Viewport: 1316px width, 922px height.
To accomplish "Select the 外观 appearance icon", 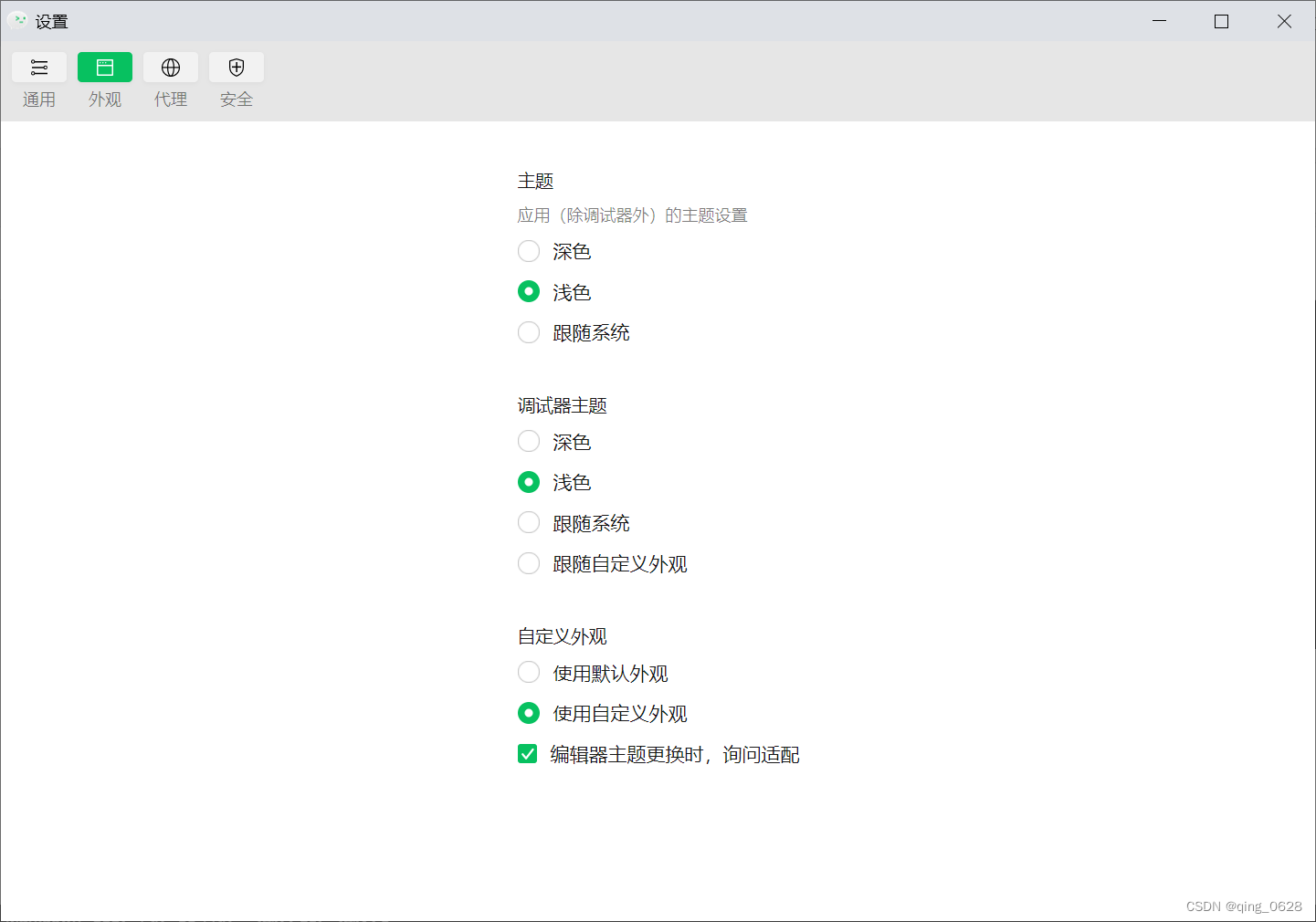I will [105, 68].
